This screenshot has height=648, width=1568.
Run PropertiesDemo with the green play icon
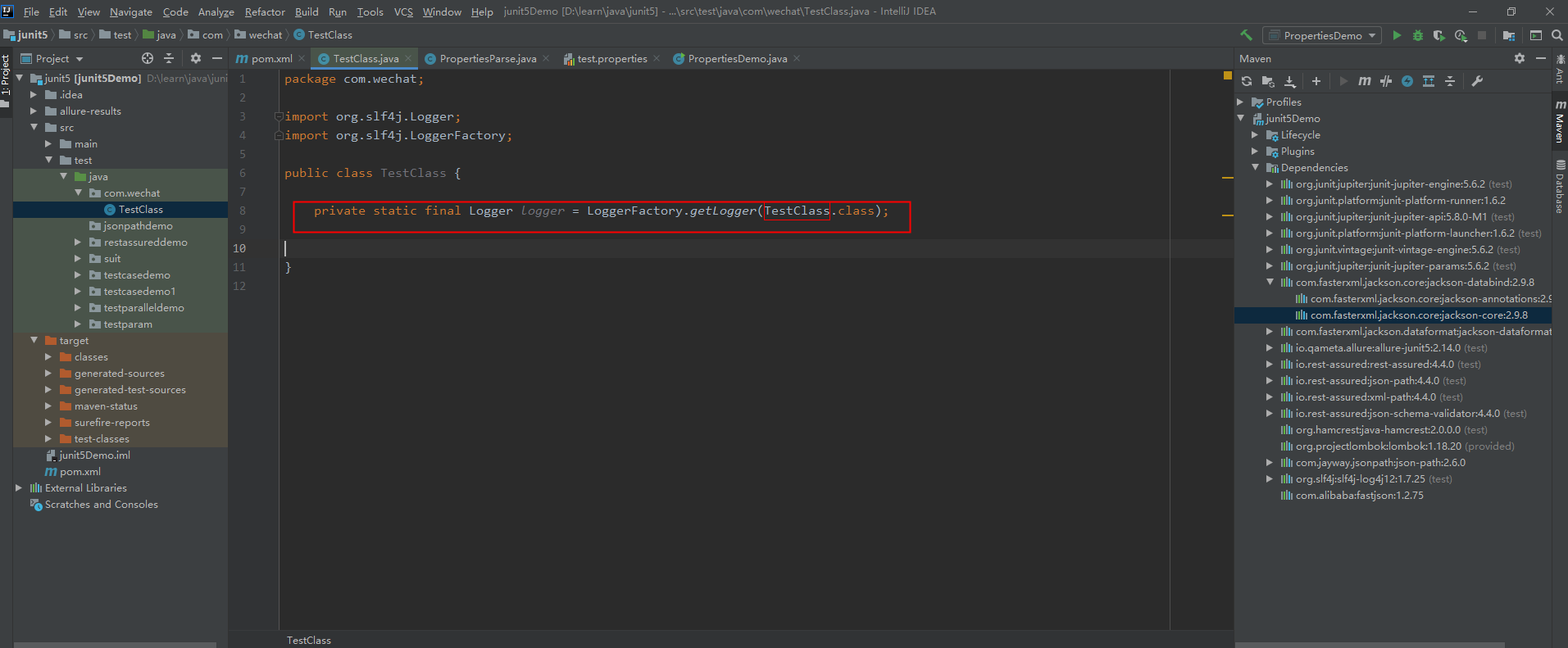1397,35
